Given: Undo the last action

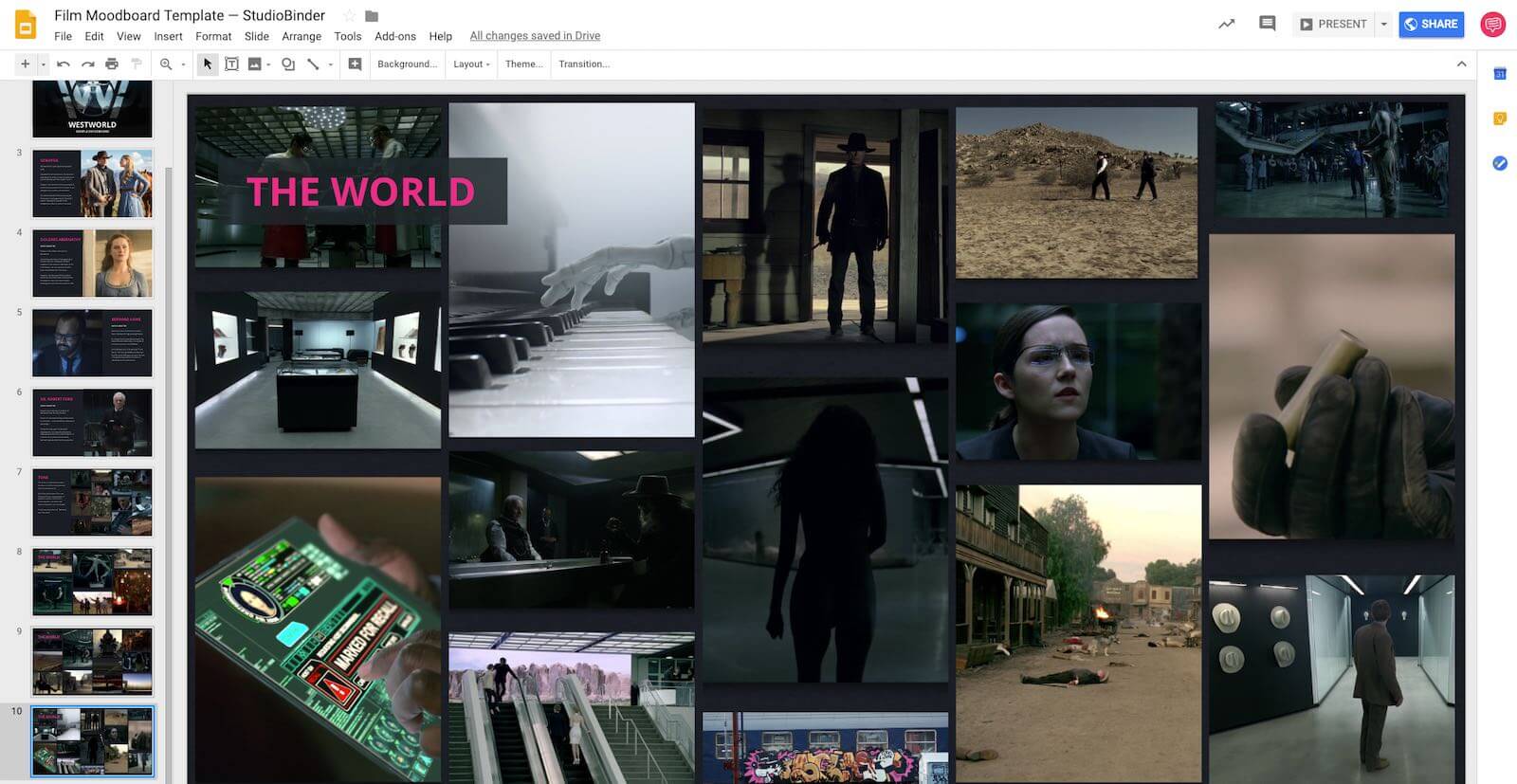Looking at the screenshot, I should coord(64,64).
